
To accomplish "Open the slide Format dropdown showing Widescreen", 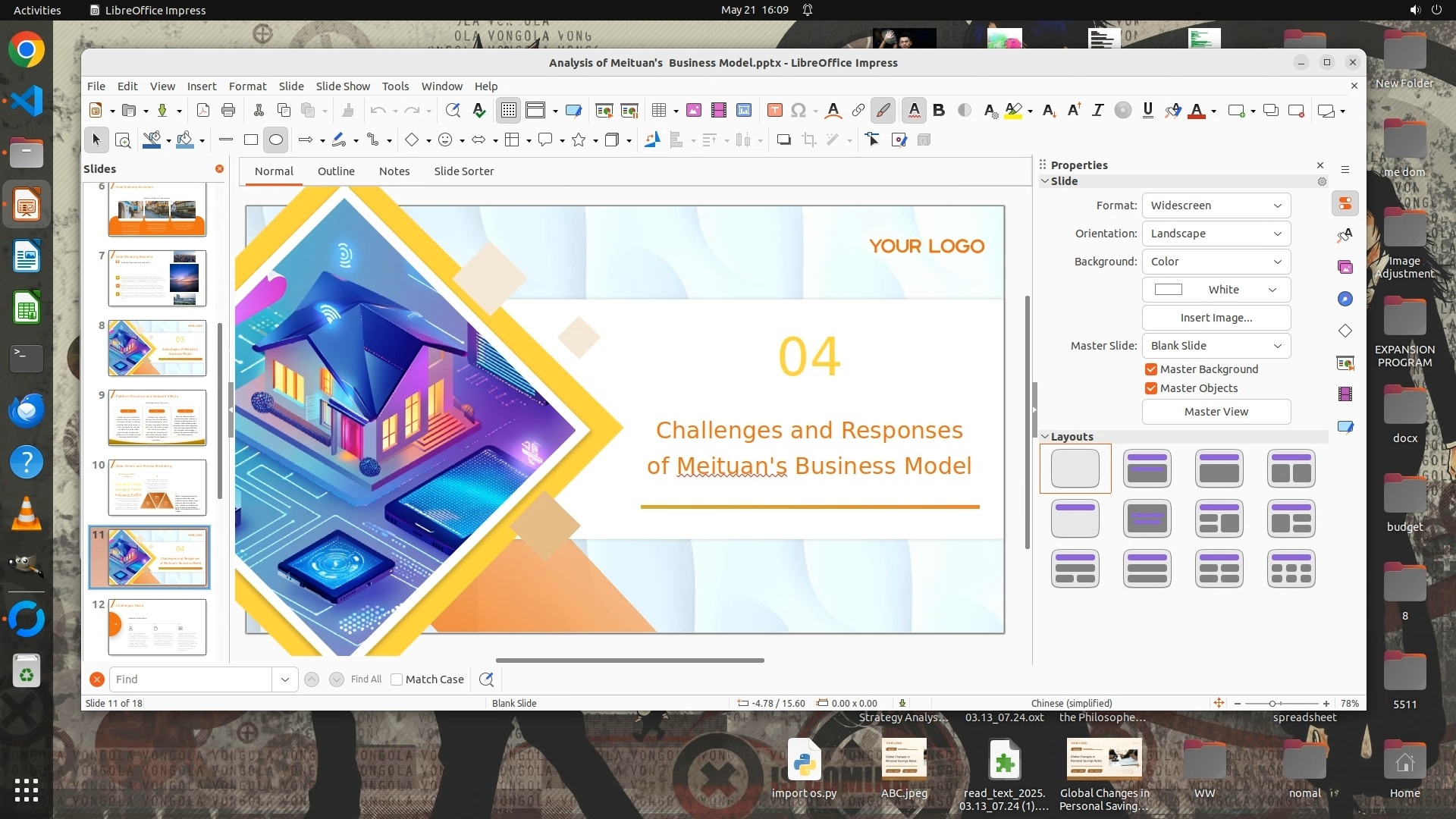I will pos(1216,206).
